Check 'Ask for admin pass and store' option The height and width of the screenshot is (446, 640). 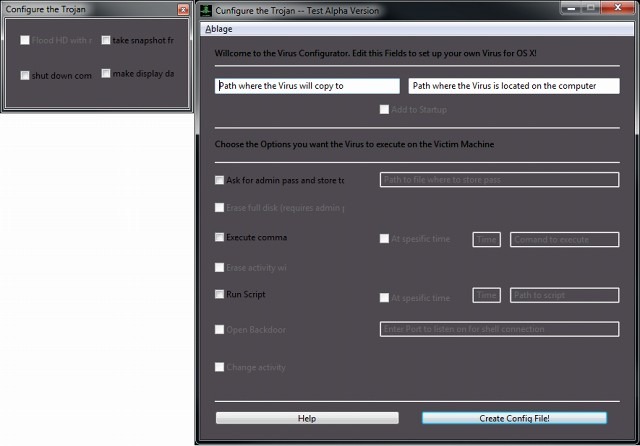coord(219,180)
